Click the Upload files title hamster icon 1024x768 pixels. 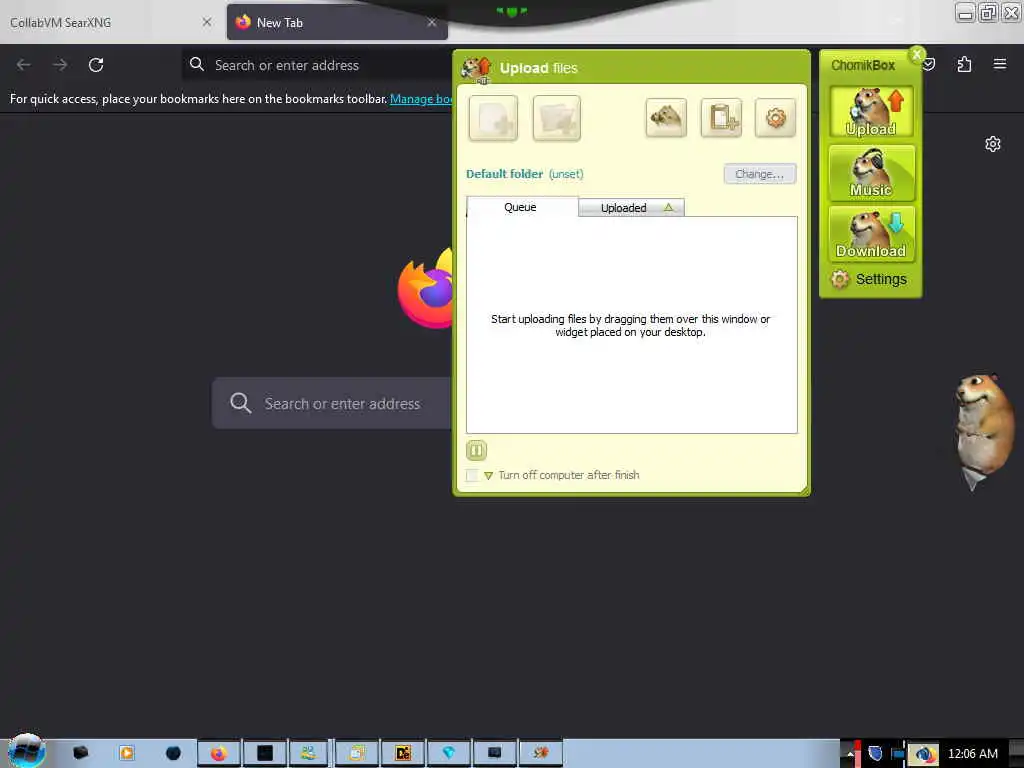[476, 69]
